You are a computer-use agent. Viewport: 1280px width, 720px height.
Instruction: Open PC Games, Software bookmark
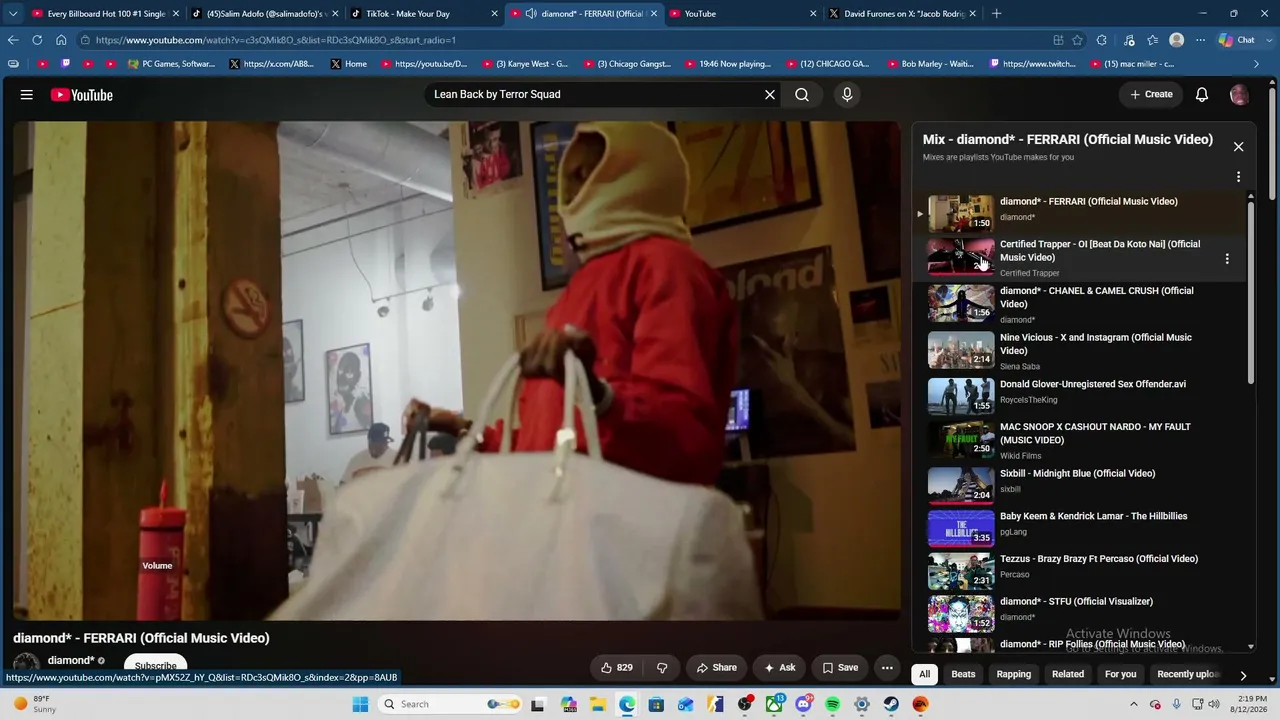tap(171, 64)
